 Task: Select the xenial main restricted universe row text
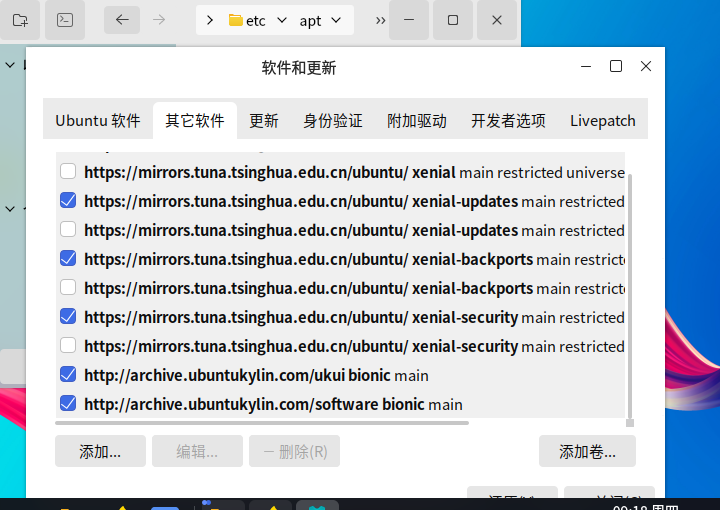coord(354,173)
